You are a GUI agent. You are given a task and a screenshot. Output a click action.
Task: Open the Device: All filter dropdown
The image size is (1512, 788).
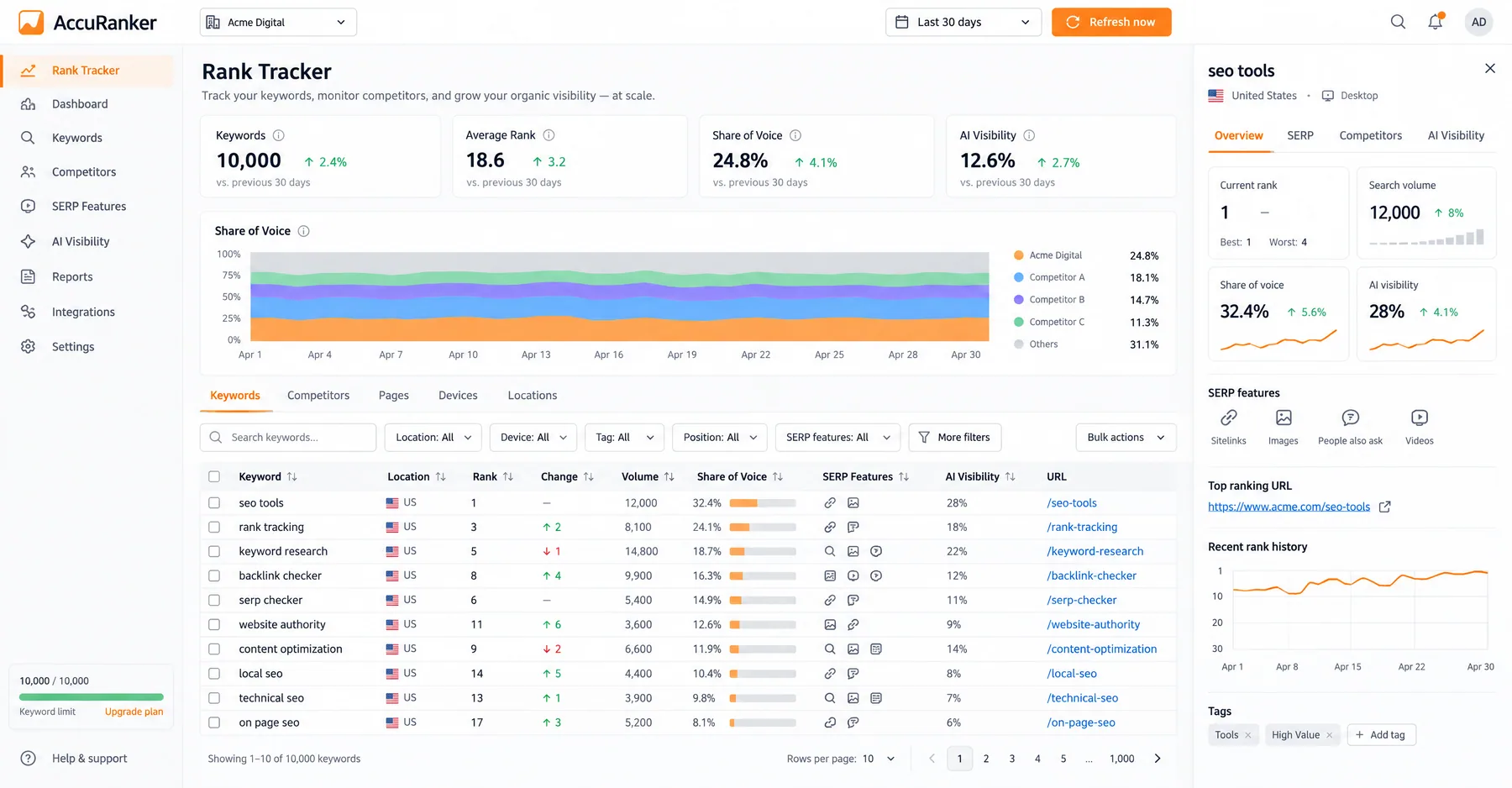533,438
